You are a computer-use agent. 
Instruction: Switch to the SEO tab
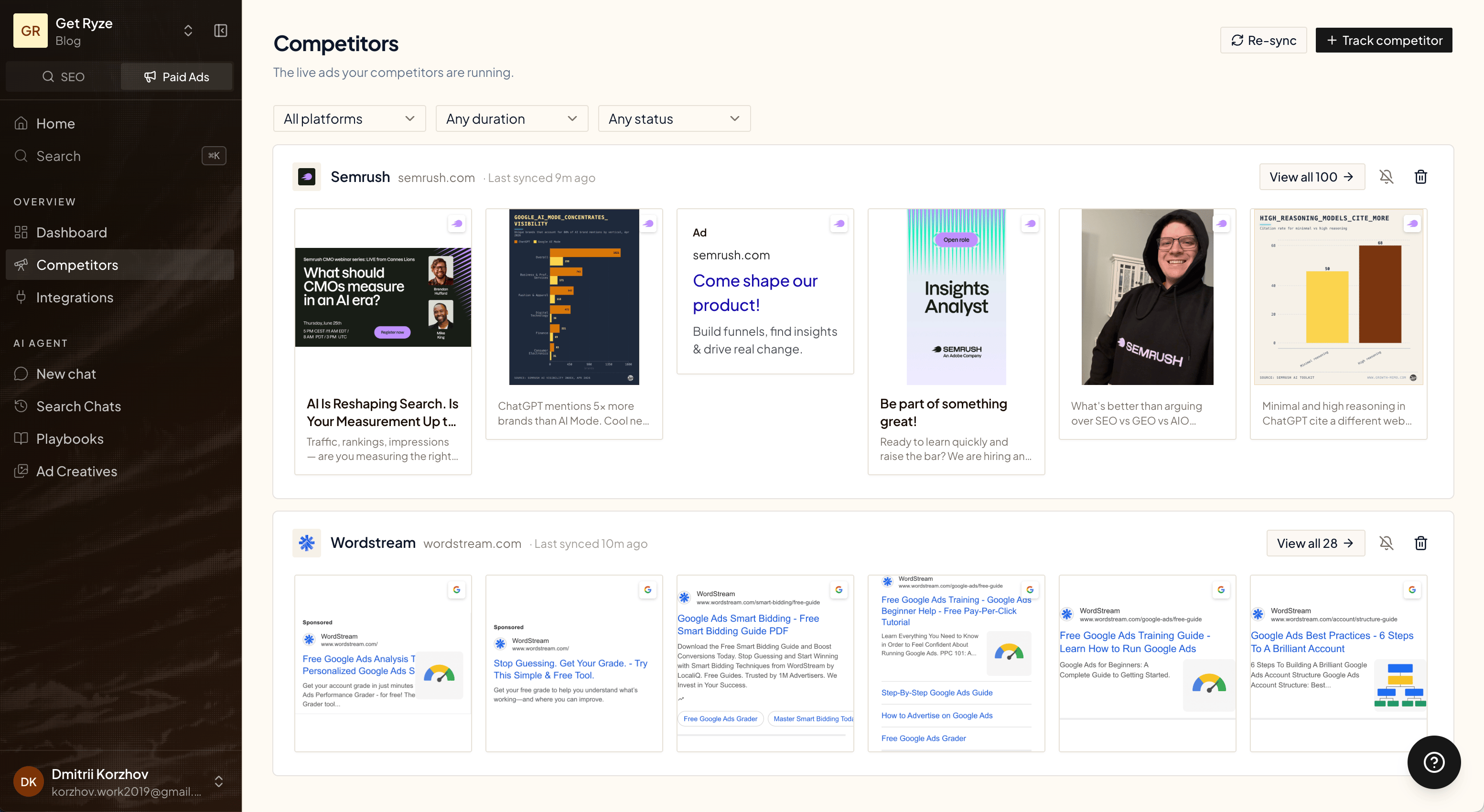click(64, 76)
